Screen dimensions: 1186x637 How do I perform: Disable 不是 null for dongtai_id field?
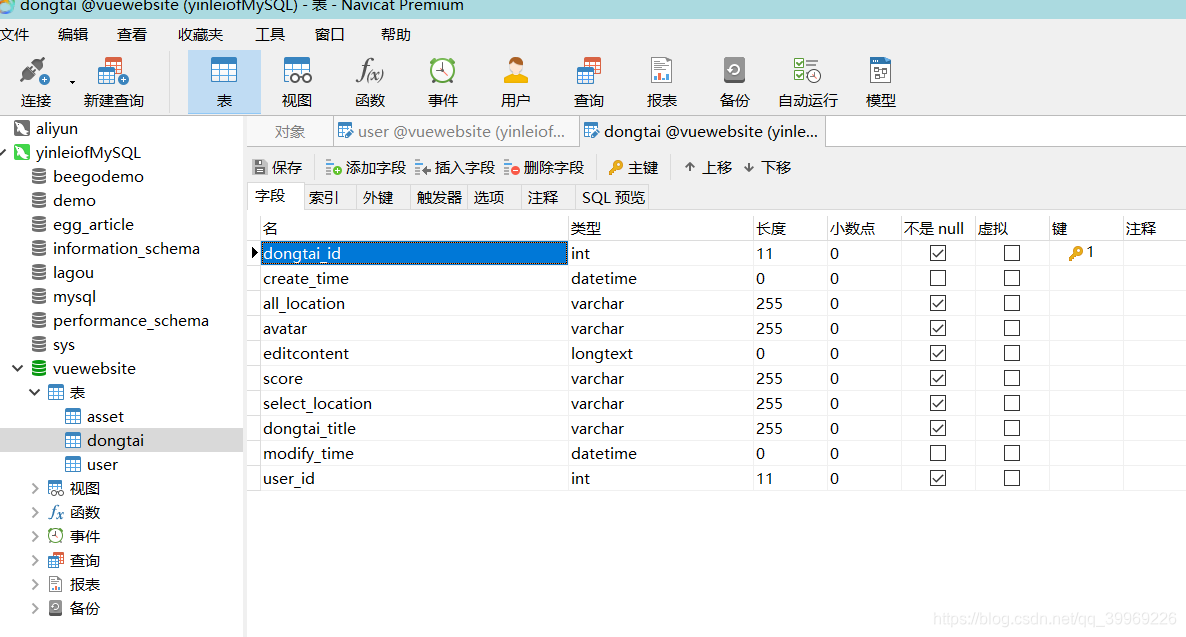(x=937, y=253)
